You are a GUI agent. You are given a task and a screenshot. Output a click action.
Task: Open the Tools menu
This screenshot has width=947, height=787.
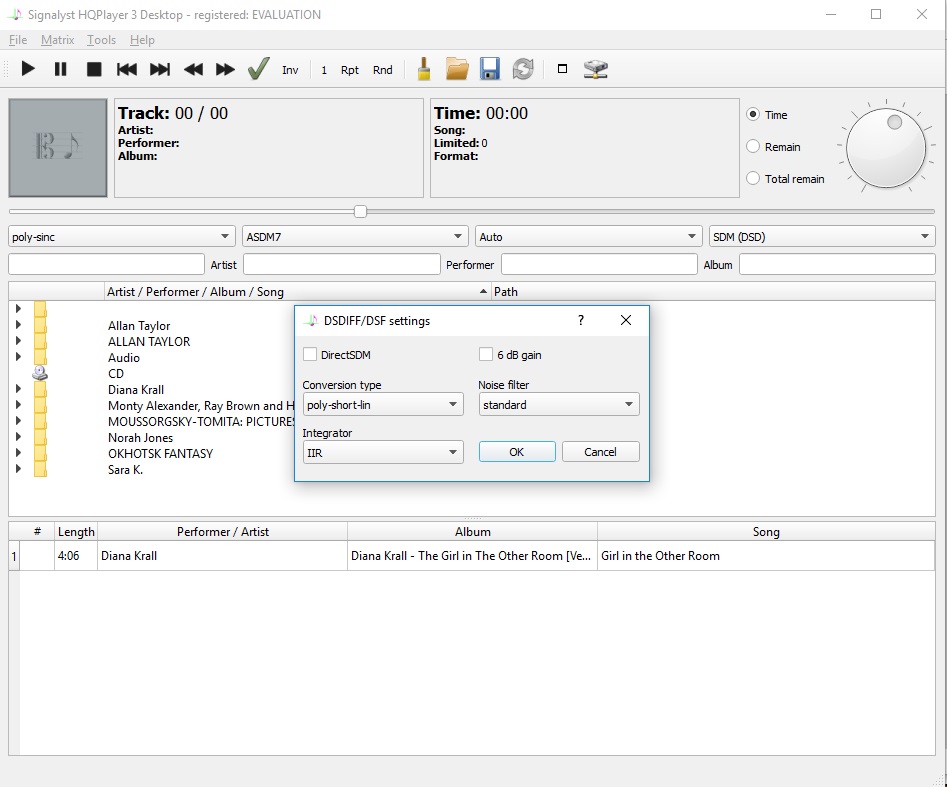point(101,40)
